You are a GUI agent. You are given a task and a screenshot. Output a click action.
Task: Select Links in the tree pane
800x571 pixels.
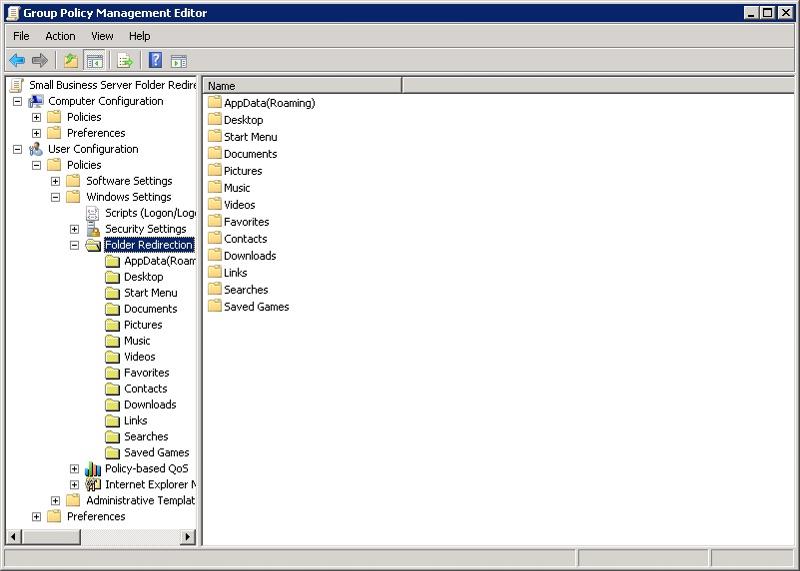coord(136,420)
